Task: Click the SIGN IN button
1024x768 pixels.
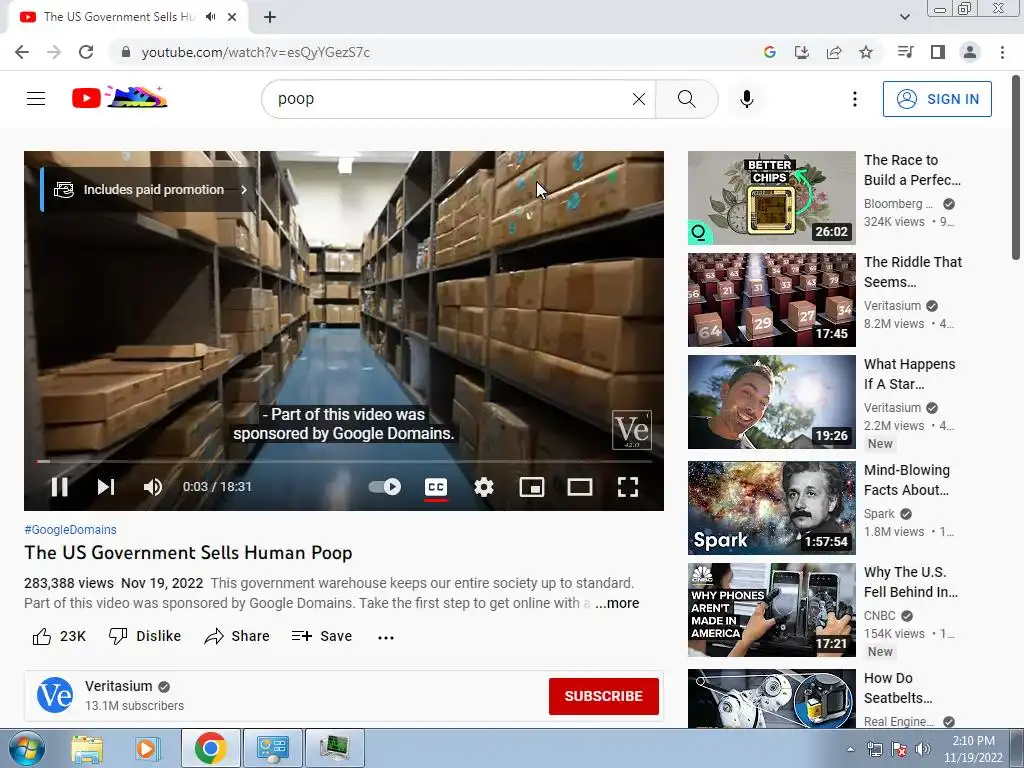Action: [x=937, y=99]
